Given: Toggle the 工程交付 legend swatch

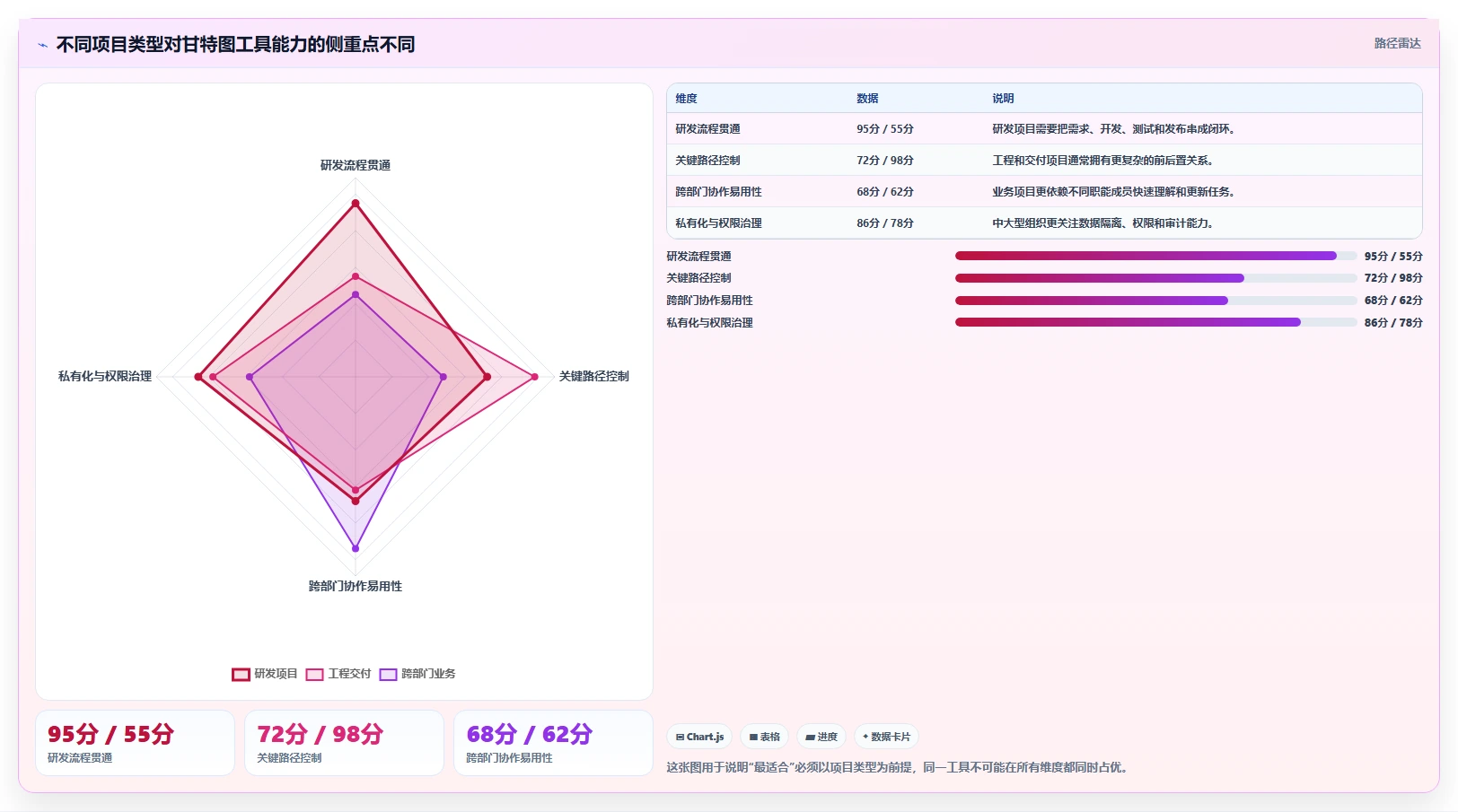Looking at the screenshot, I should tap(314, 674).
